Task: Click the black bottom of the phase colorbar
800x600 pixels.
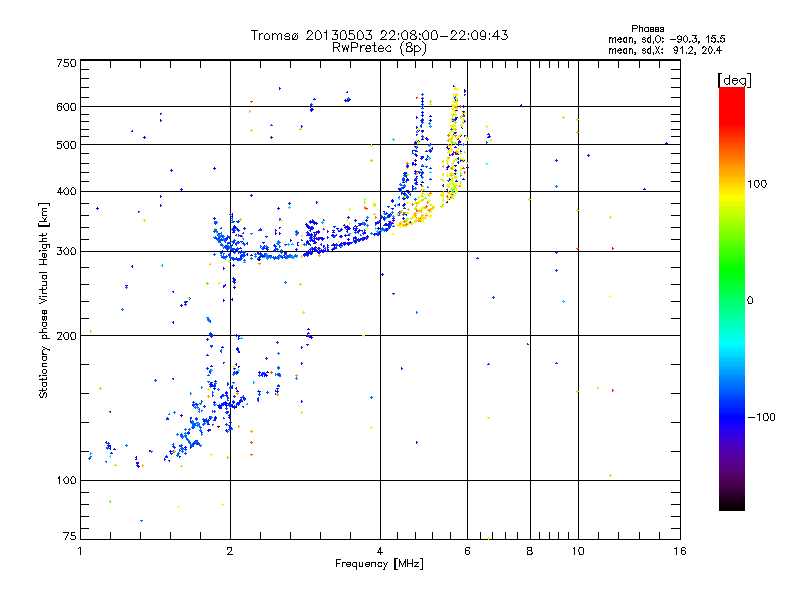Action: click(732, 503)
